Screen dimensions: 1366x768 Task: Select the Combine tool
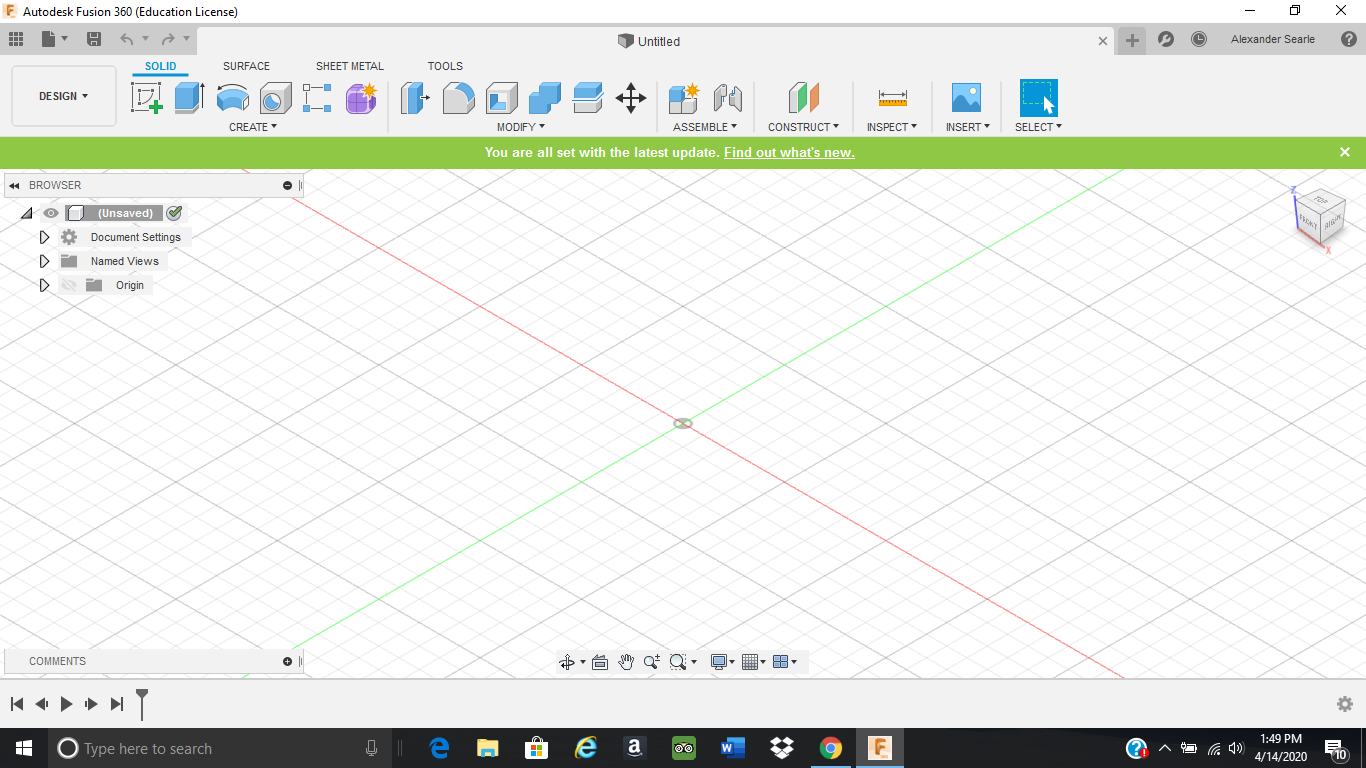(x=545, y=98)
